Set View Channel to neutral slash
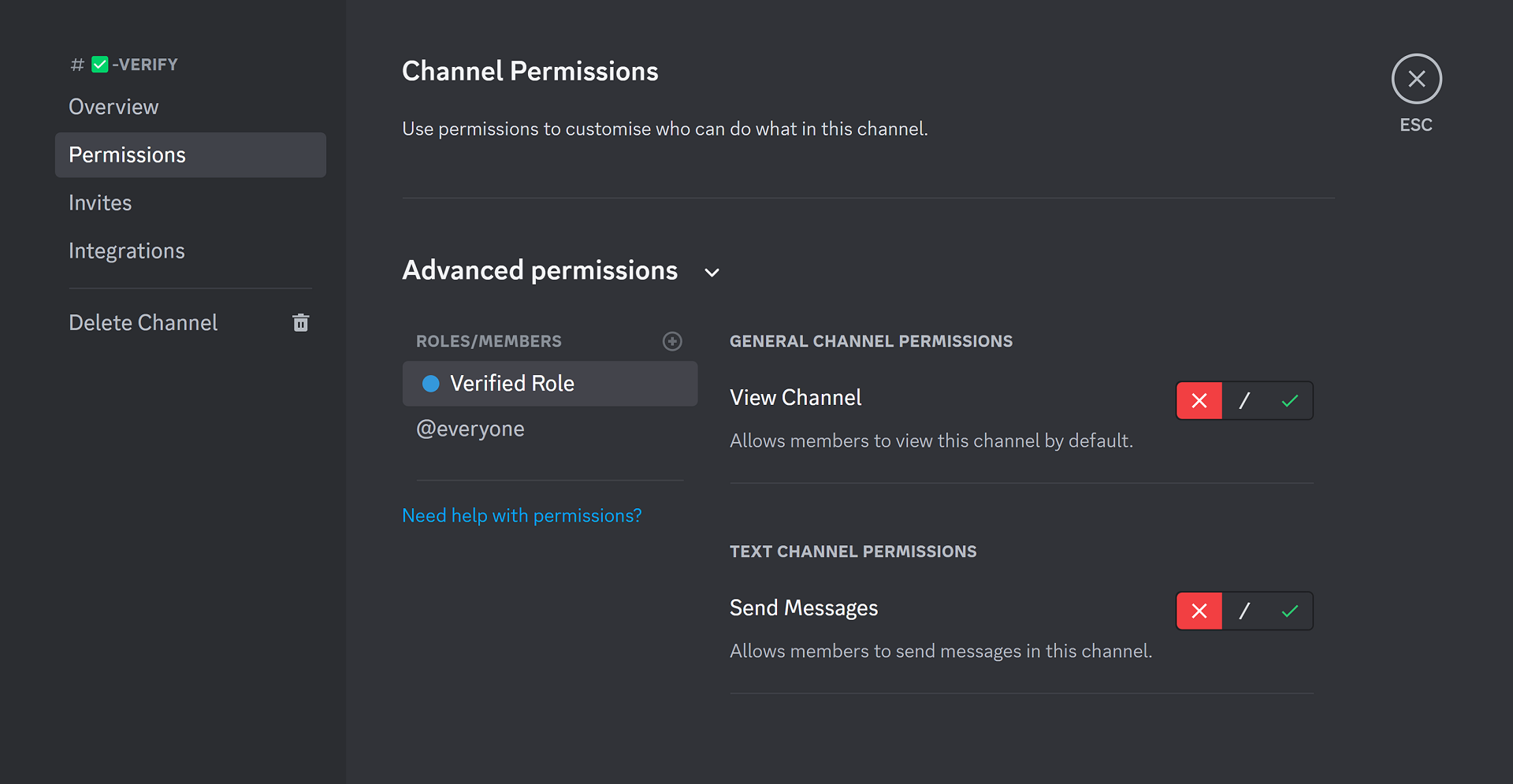Screen dimensions: 1513x784 point(1244,401)
